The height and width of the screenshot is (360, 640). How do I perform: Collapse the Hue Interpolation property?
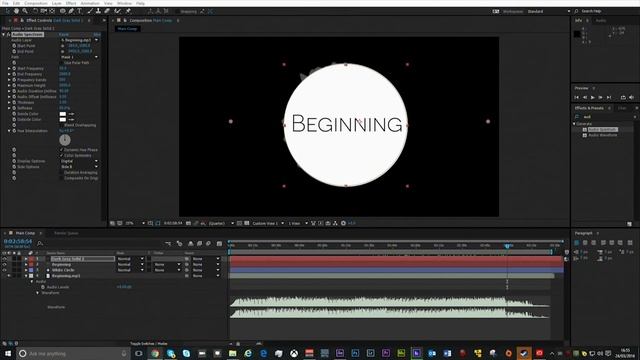(x=9, y=131)
